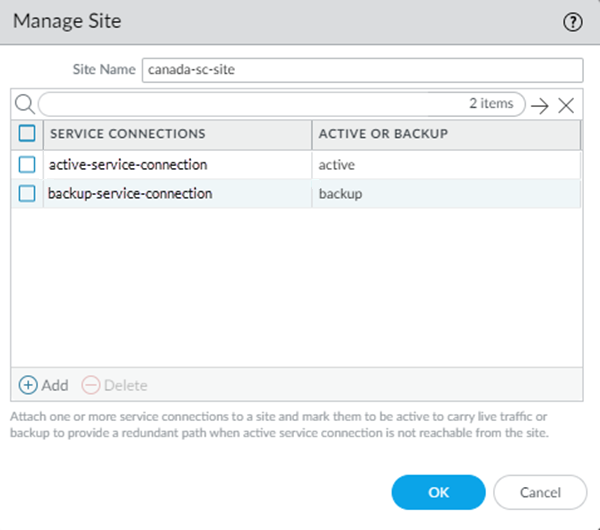Check the active-service-connection row checkbox
The image size is (600, 530).
(x=27, y=164)
